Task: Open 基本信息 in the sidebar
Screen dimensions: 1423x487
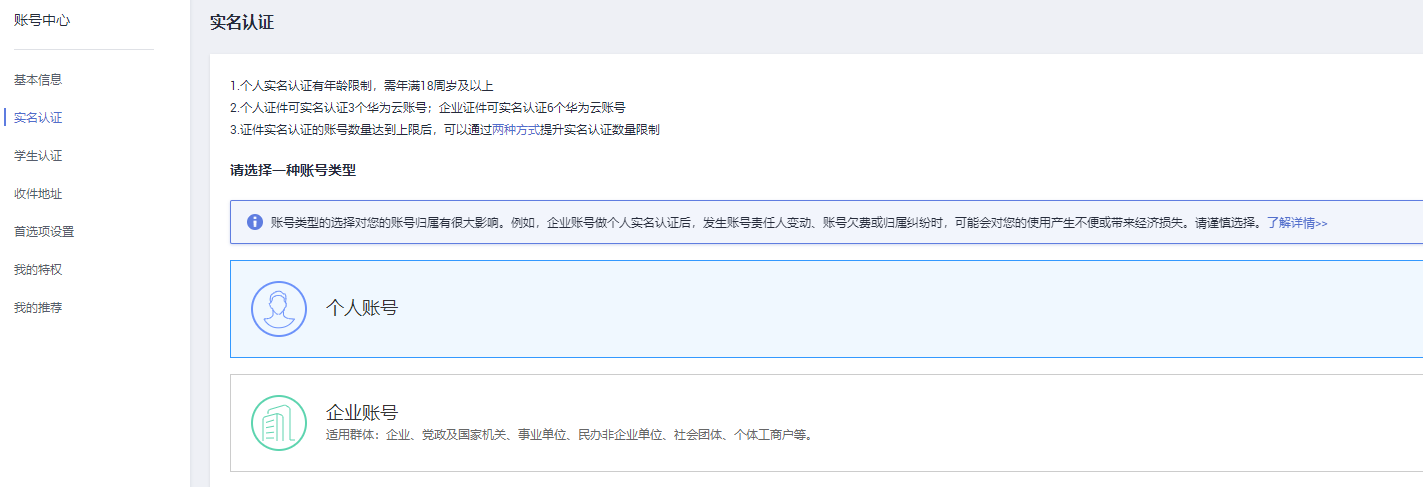Action: (x=38, y=80)
